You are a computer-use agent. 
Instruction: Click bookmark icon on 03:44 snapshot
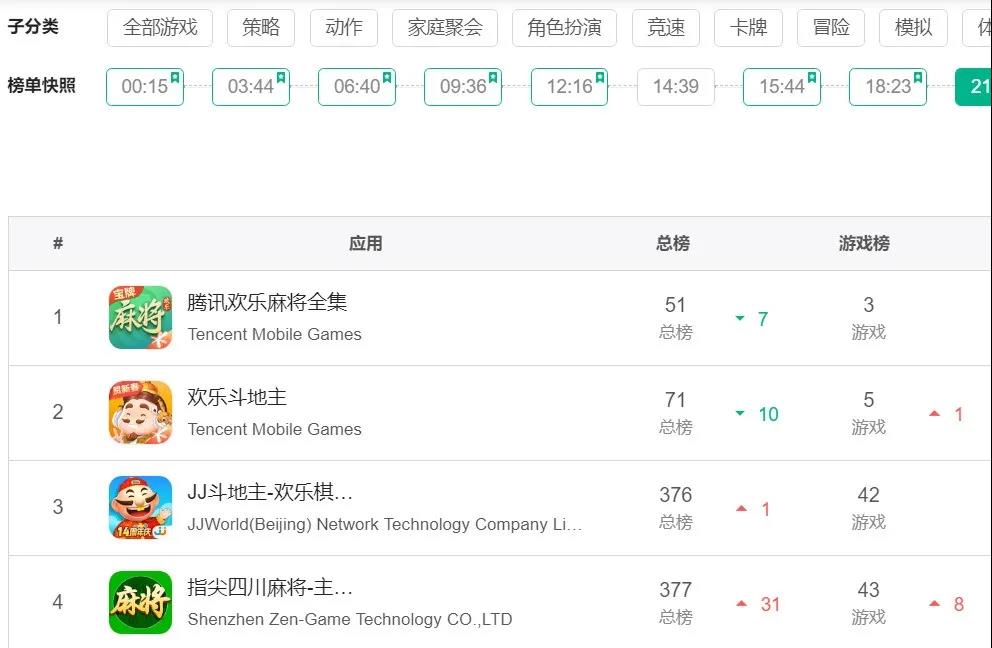coord(281,78)
